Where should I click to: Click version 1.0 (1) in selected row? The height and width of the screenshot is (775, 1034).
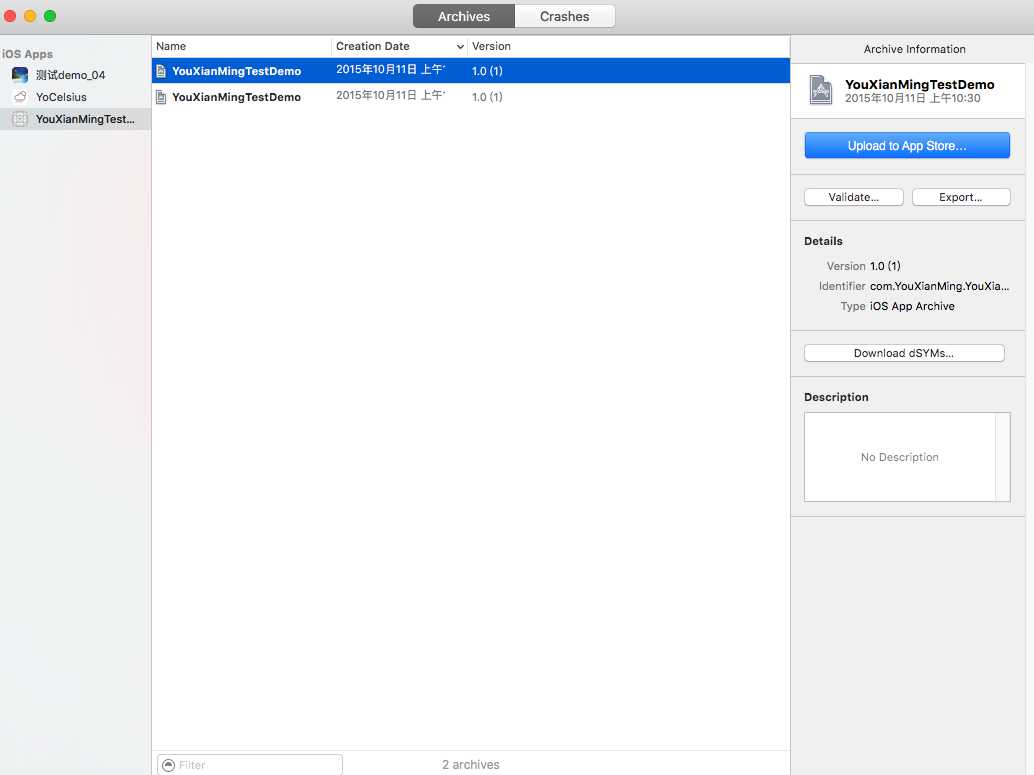pyautogui.click(x=487, y=71)
